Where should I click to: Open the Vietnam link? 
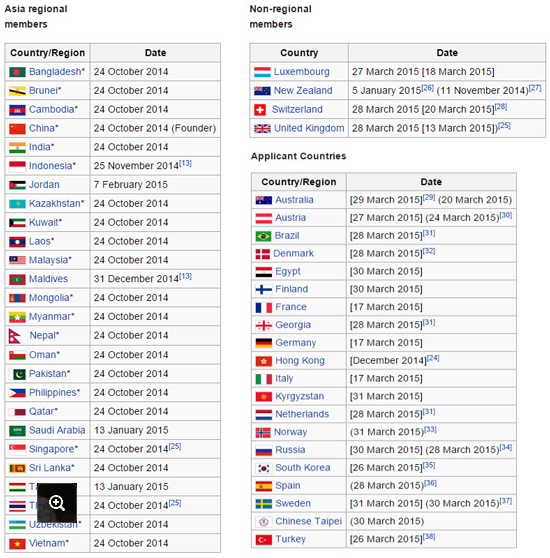tap(47, 543)
